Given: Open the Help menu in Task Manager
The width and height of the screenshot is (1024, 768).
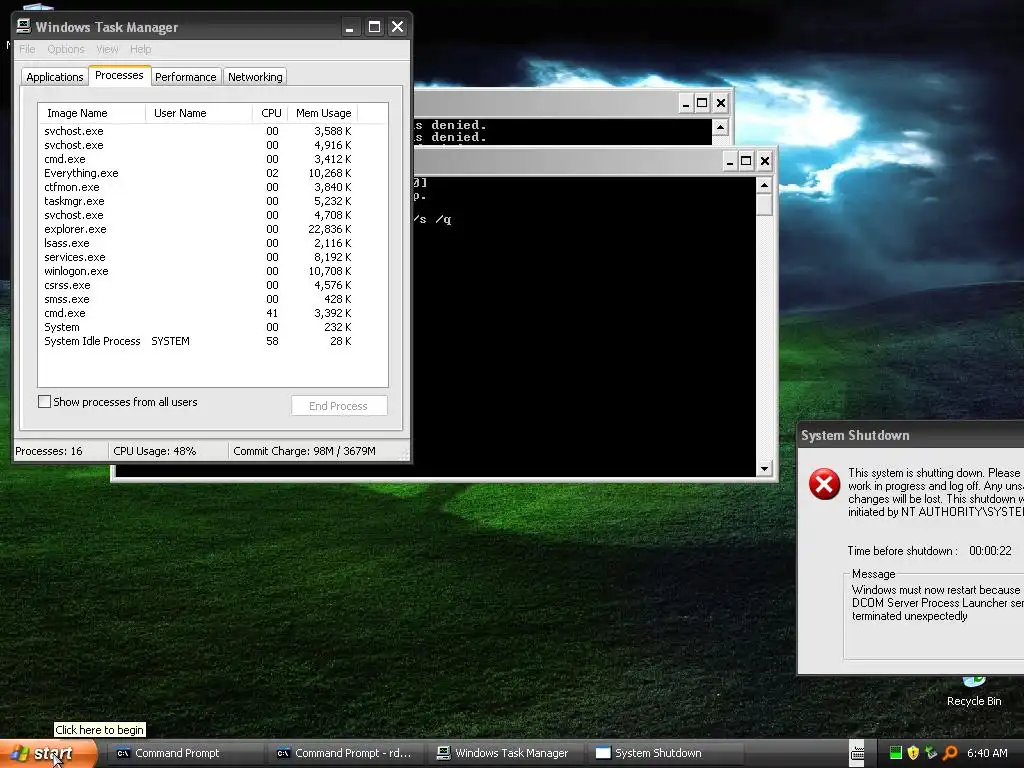Looking at the screenshot, I should tap(140, 49).
